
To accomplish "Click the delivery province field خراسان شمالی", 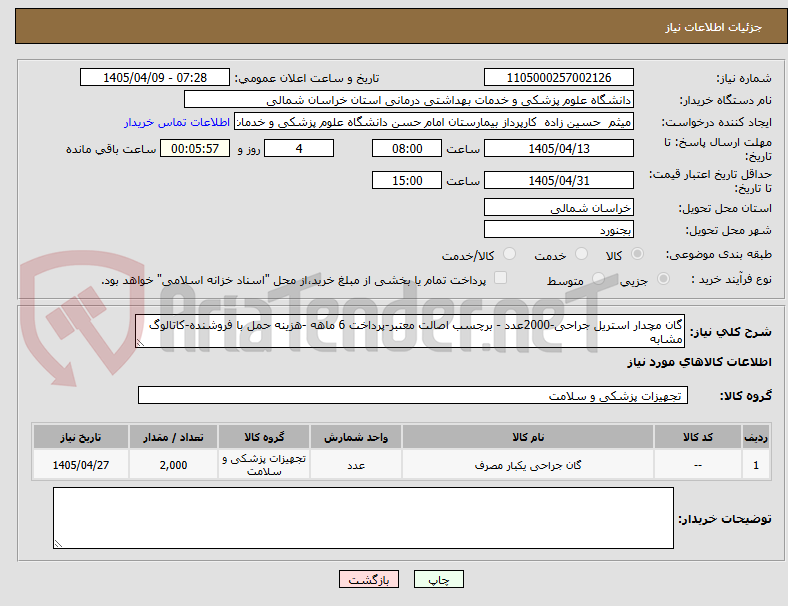I will tap(559, 208).
